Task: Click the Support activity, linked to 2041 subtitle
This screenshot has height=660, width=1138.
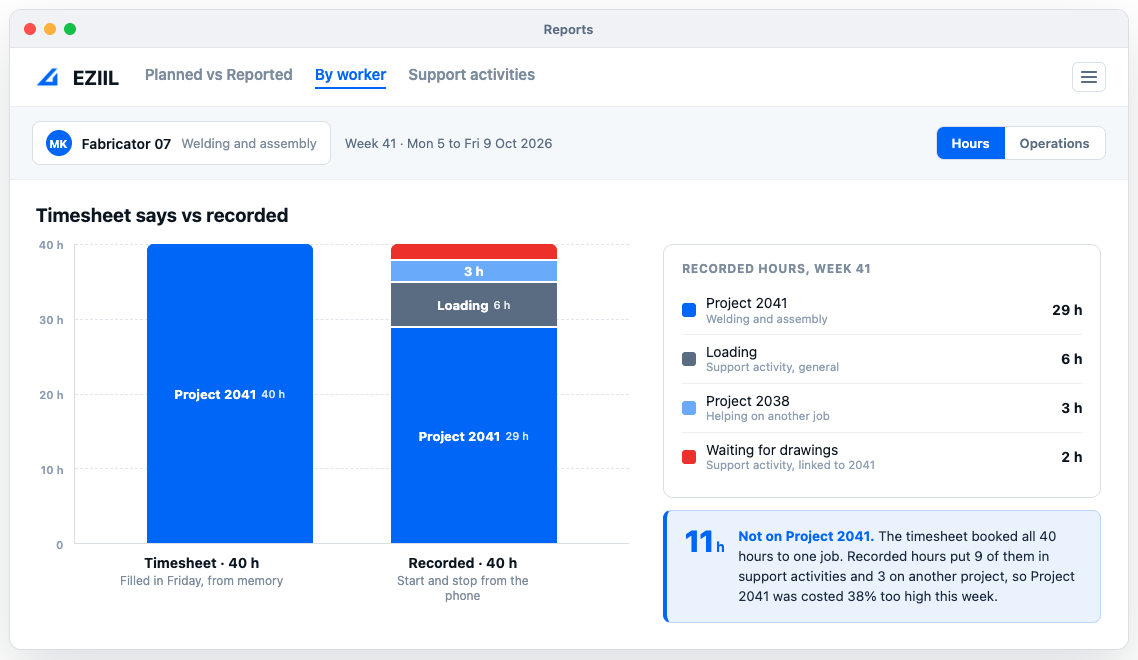Action: 790,465
